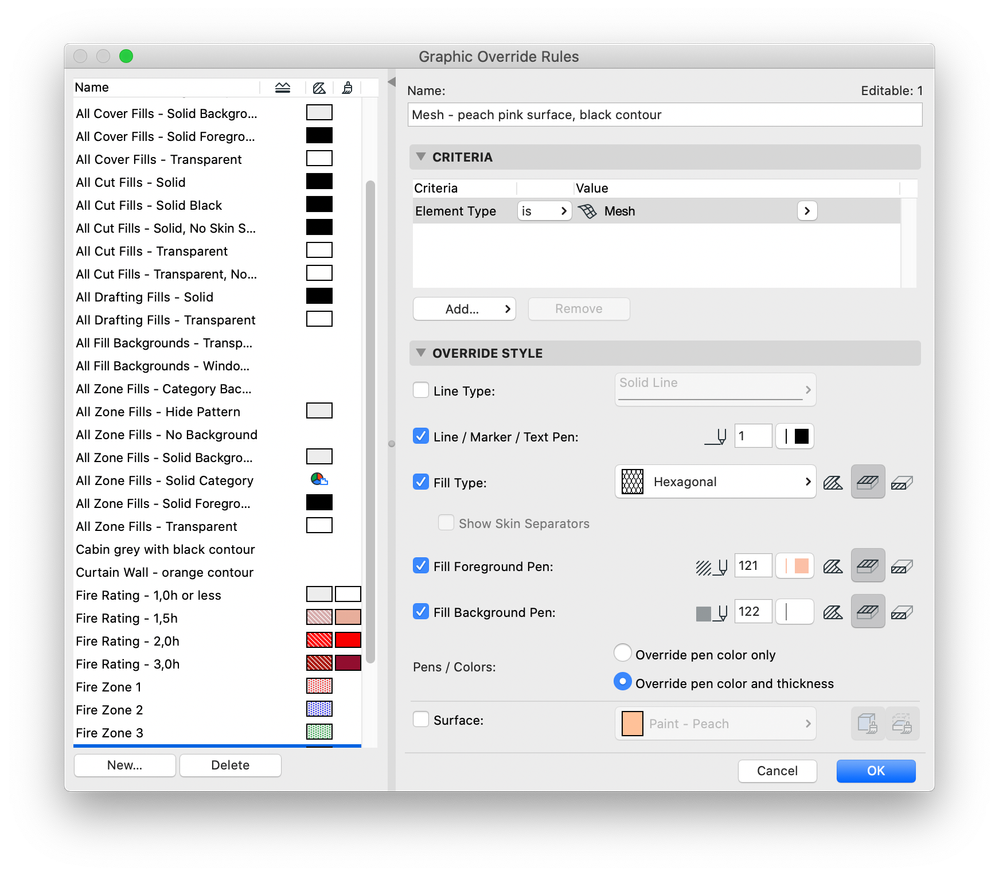Viewport: 999px width, 876px height.
Task: Select cover fill option in Fill Type row
Action: click(x=868, y=482)
